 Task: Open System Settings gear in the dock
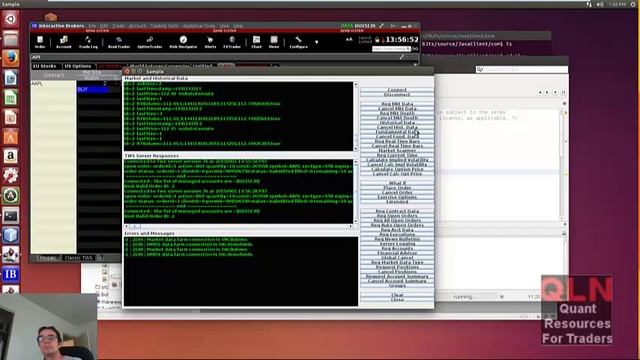(11, 176)
